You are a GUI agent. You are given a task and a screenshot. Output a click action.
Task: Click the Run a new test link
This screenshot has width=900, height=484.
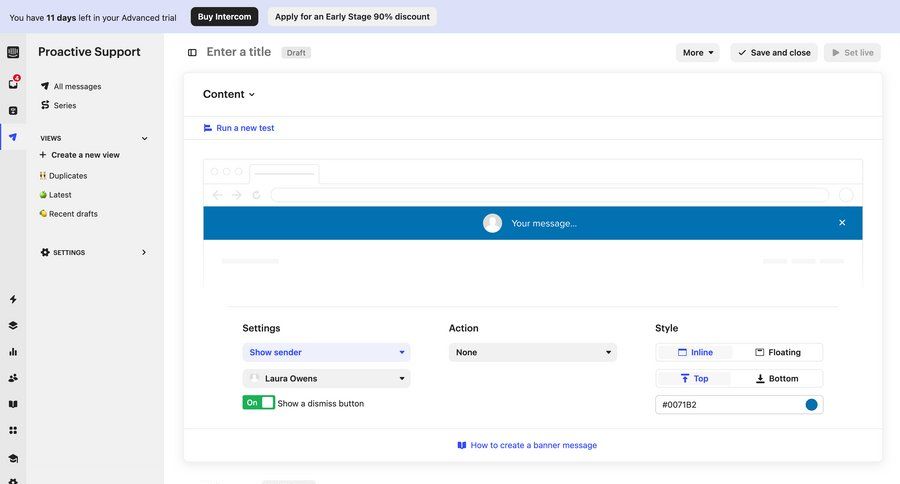[245, 128]
